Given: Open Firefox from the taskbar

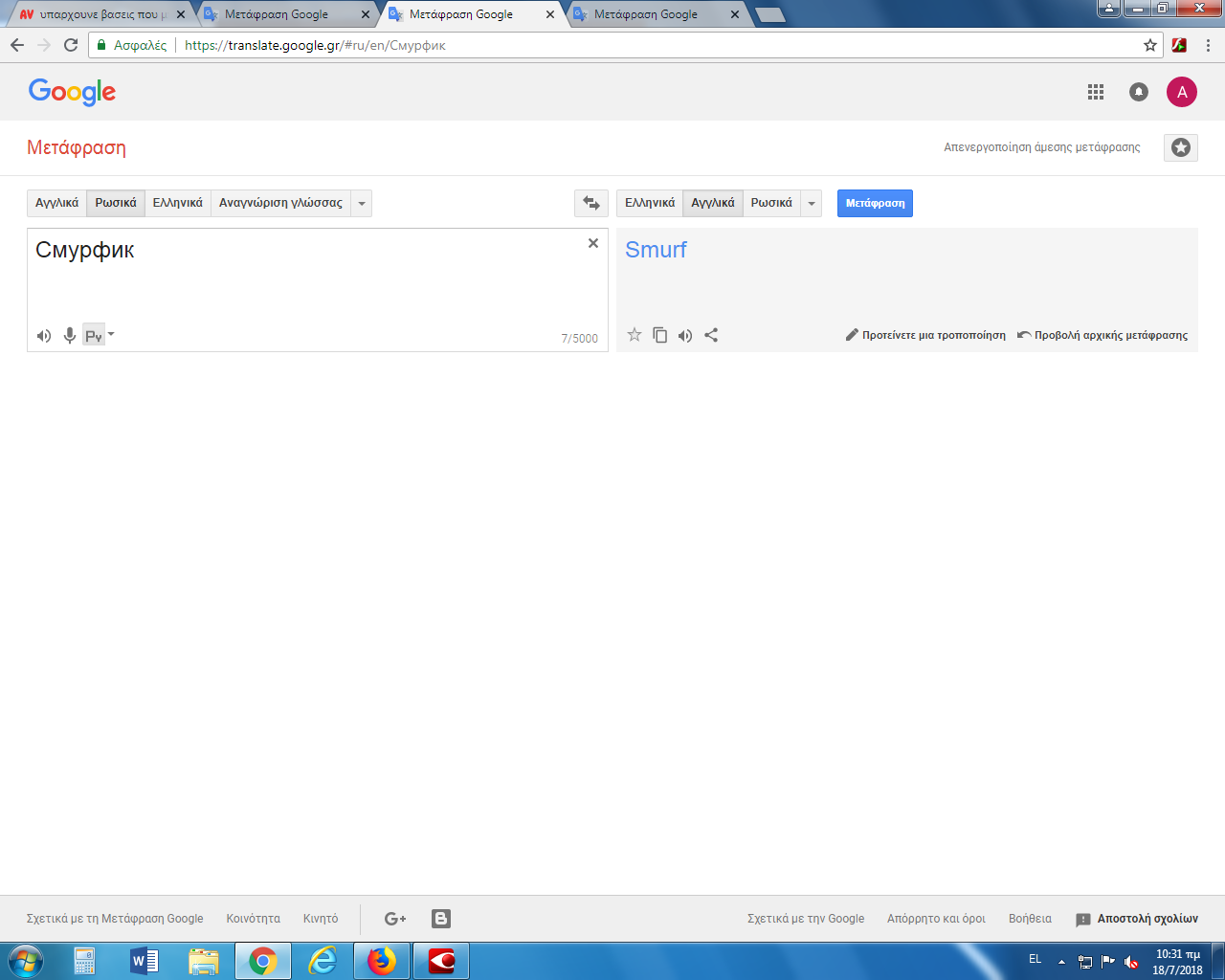Looking at the screenshot, I should click(x=382, y=961).
